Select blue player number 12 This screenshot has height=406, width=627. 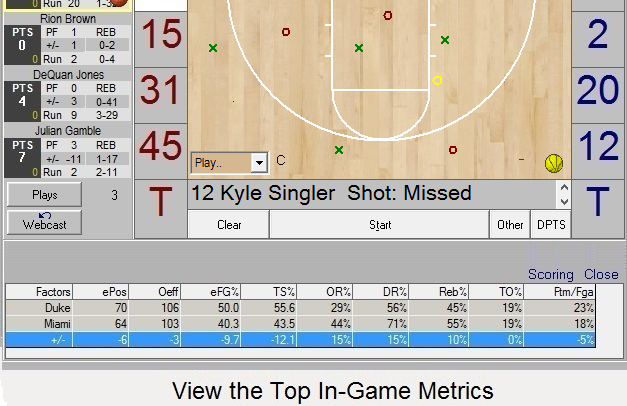(x=598, y=147)
